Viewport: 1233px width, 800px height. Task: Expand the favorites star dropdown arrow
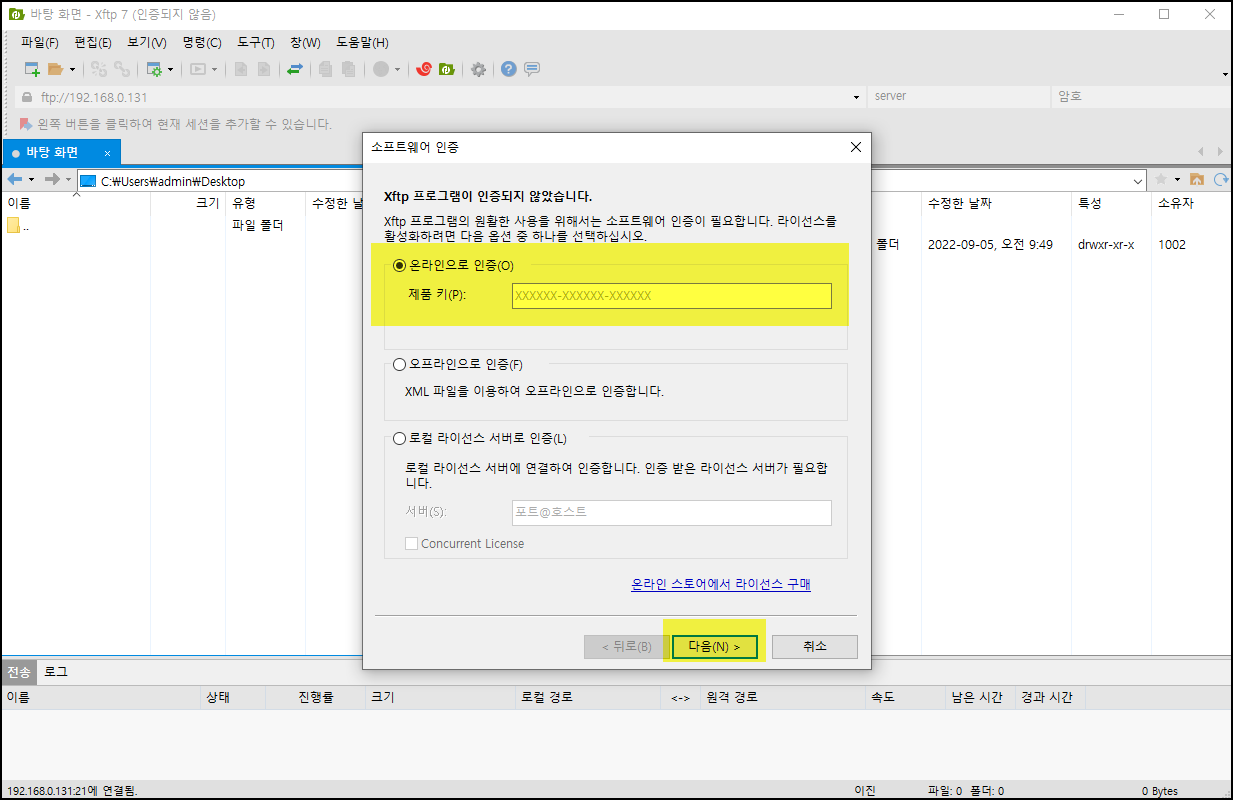tap(1177, 180)
